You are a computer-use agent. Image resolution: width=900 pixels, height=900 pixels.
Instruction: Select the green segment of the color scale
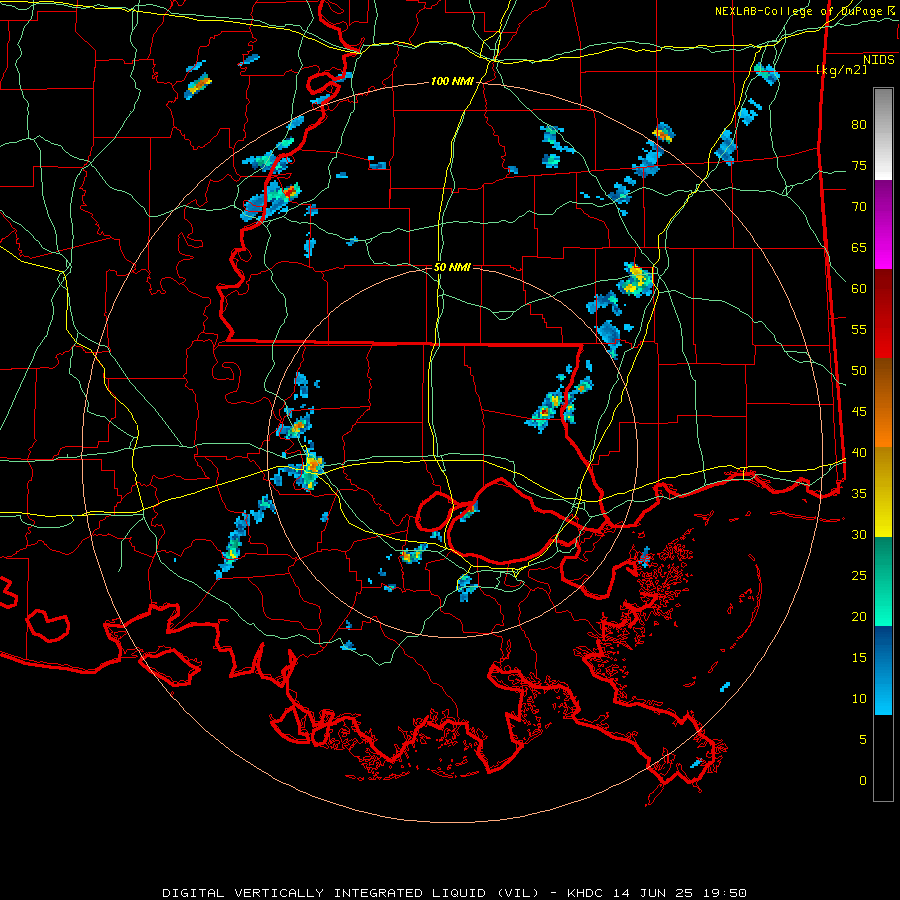click(x=883, y=581)
